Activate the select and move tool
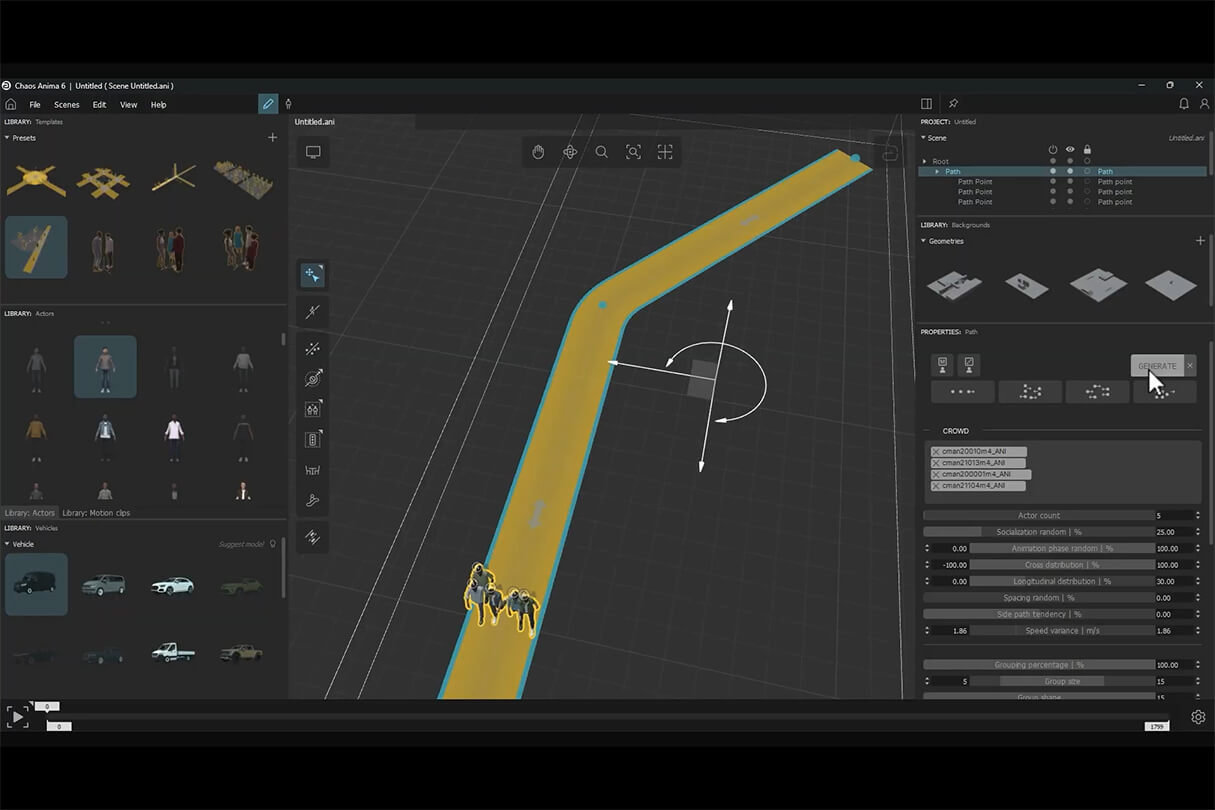This screenshot has width=1215, height=810. [313, 275]
